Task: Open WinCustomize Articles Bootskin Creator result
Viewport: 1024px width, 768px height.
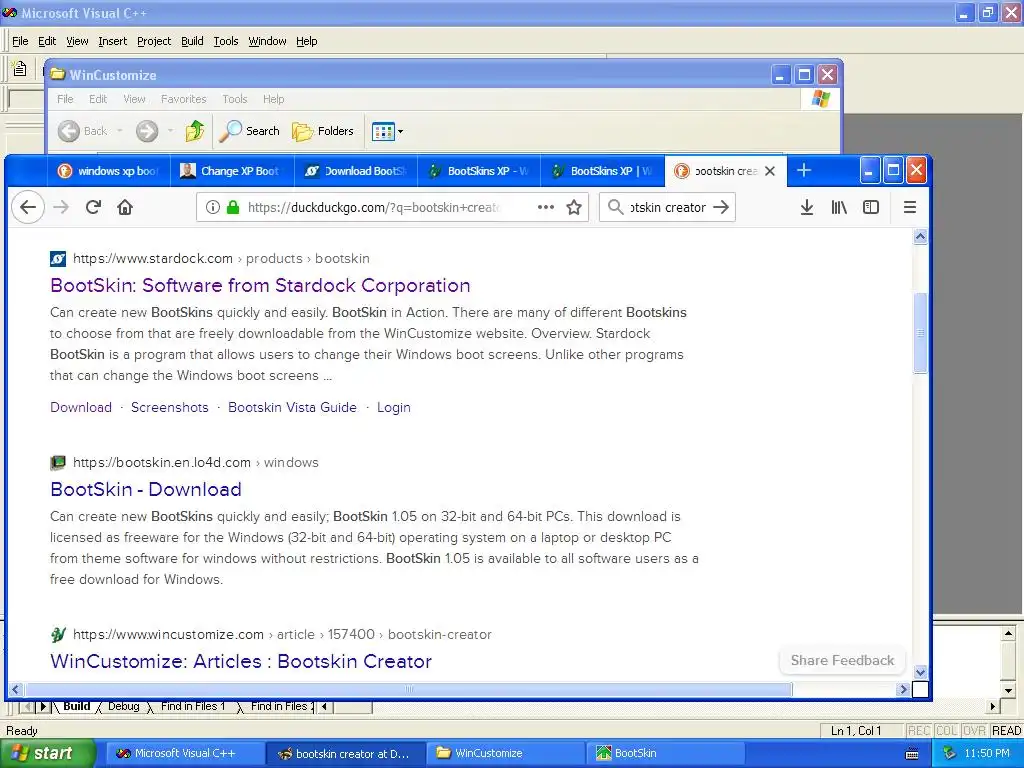Action: [x=241, y=661]
